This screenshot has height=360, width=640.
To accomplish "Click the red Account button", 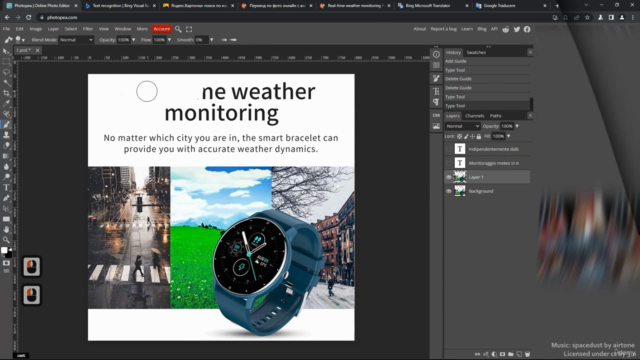I will tap(162, 29).
